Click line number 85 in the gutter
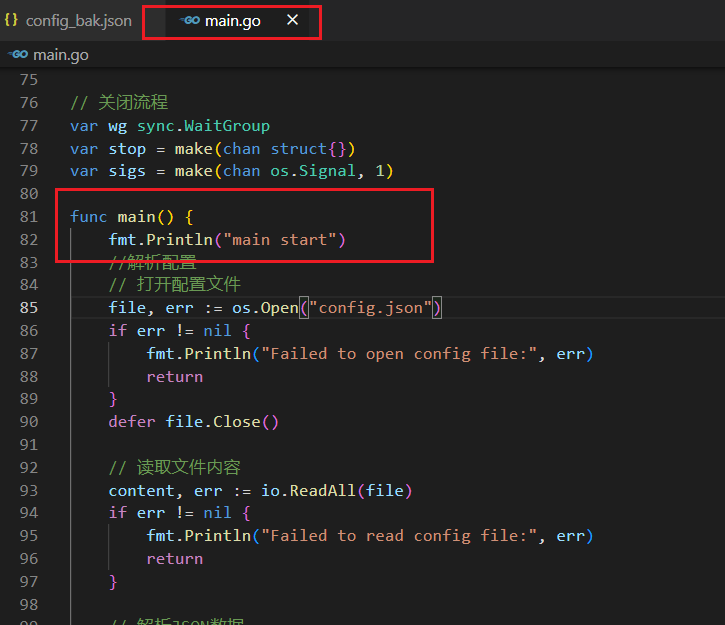The width and height of the screenshot is (725, 625). [28, 308]
